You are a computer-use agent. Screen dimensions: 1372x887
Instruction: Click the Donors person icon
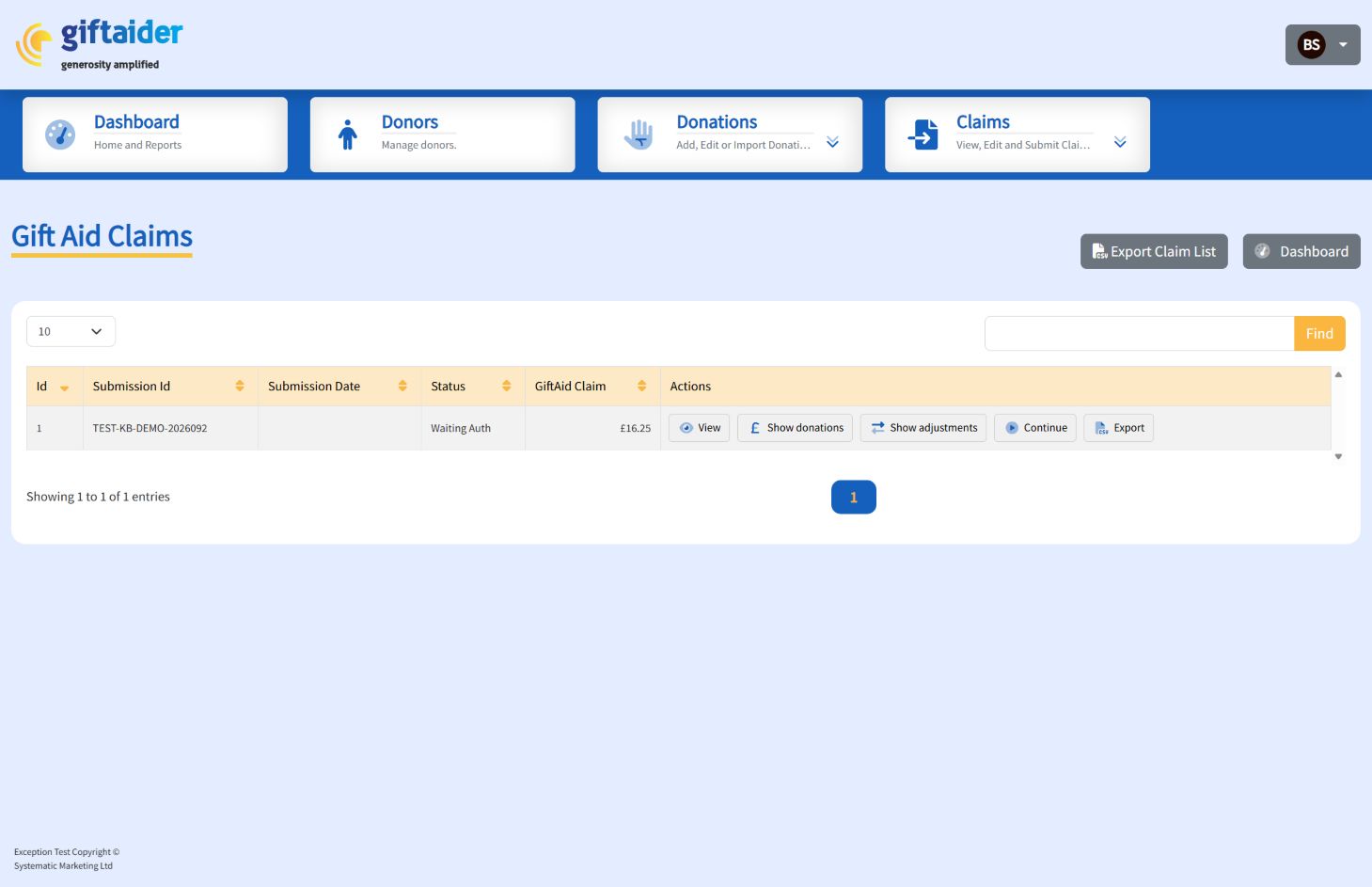(348, 135)
